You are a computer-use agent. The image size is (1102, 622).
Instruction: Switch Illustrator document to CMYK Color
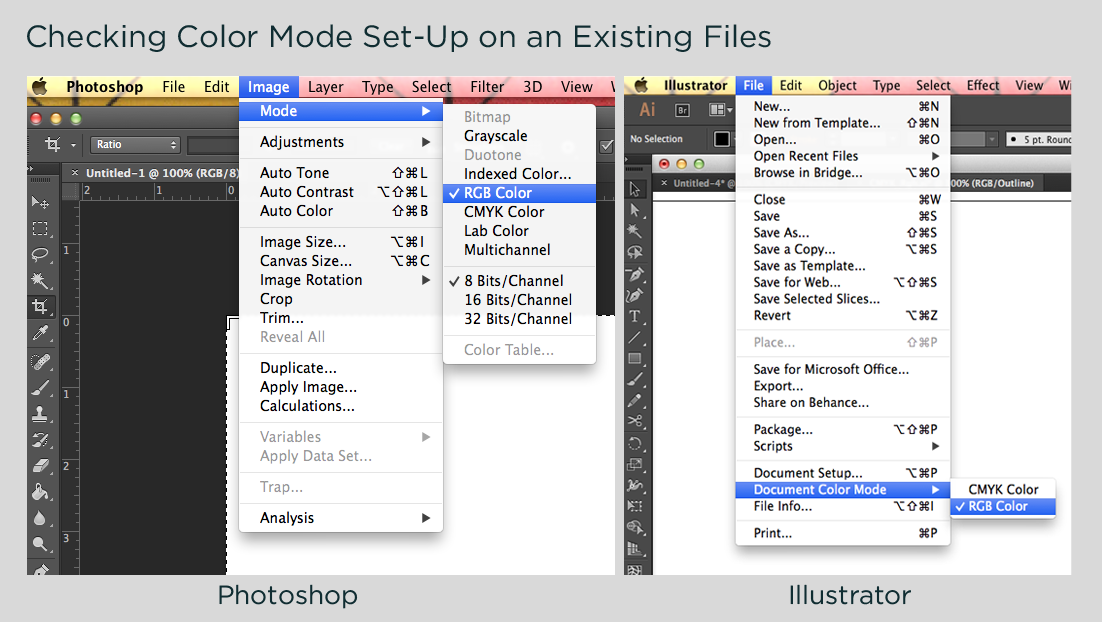[x=1003, y=489]
